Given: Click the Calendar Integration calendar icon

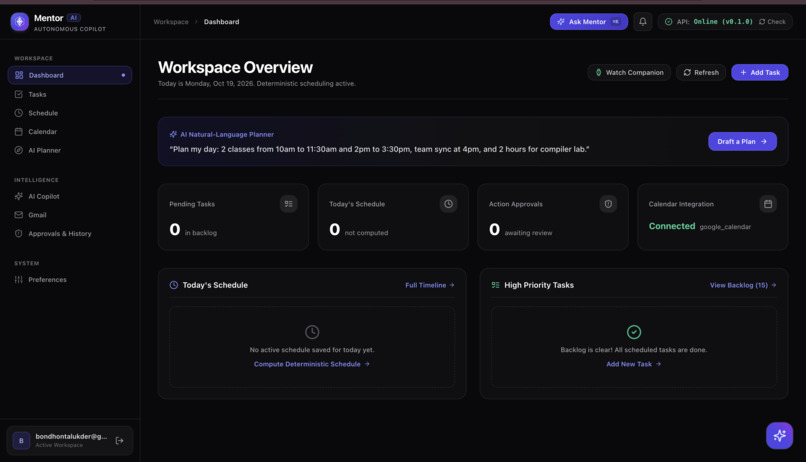Looking at the screenshot, I should pyautogui.click(x=768, y=204).
